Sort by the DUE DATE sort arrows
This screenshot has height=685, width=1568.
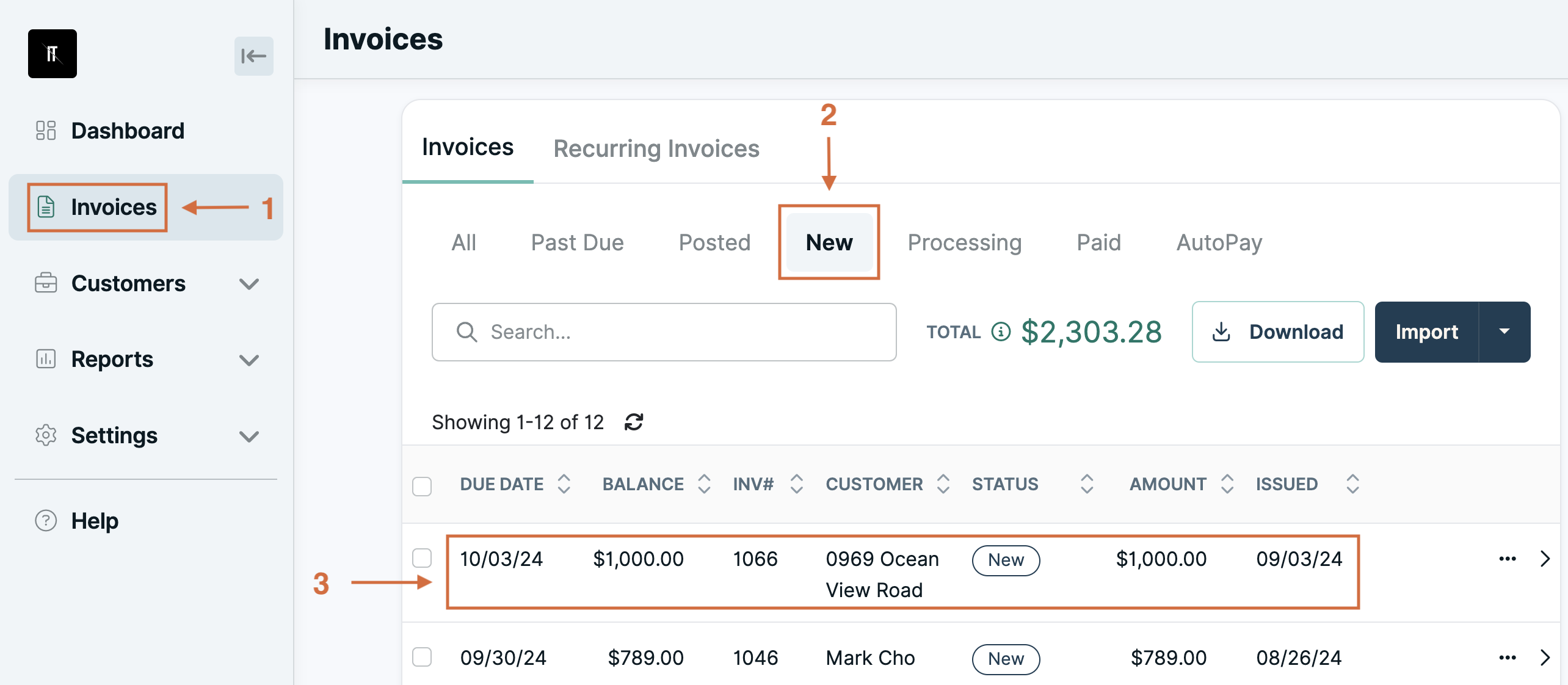tap(564, 484)
